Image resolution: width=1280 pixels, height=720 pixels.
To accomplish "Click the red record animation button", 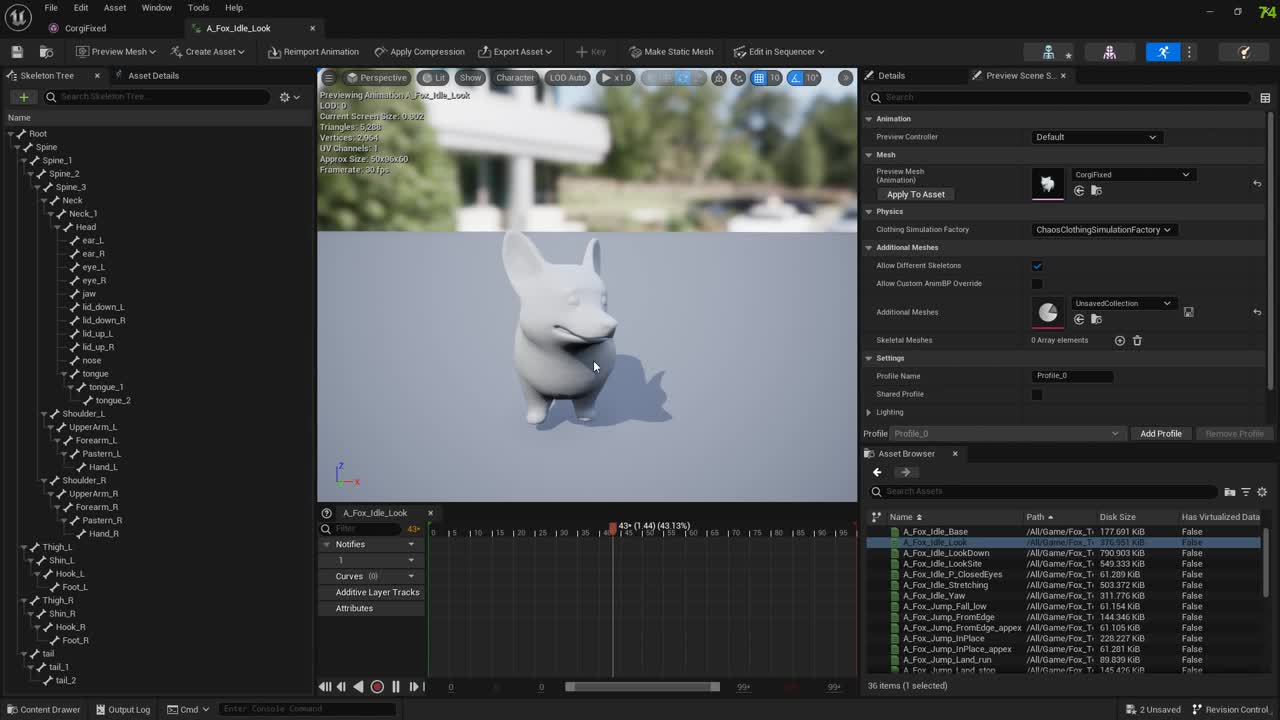I will (x=377, y=687).
